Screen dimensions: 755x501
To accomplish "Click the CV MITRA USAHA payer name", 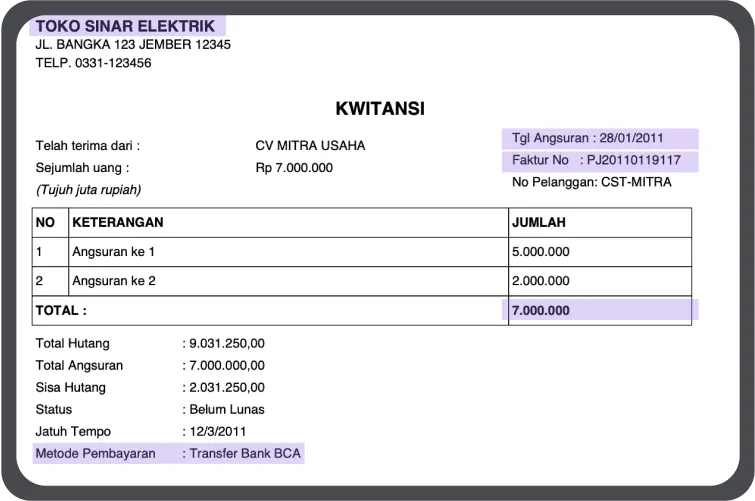I will click(x=310, y=146).
